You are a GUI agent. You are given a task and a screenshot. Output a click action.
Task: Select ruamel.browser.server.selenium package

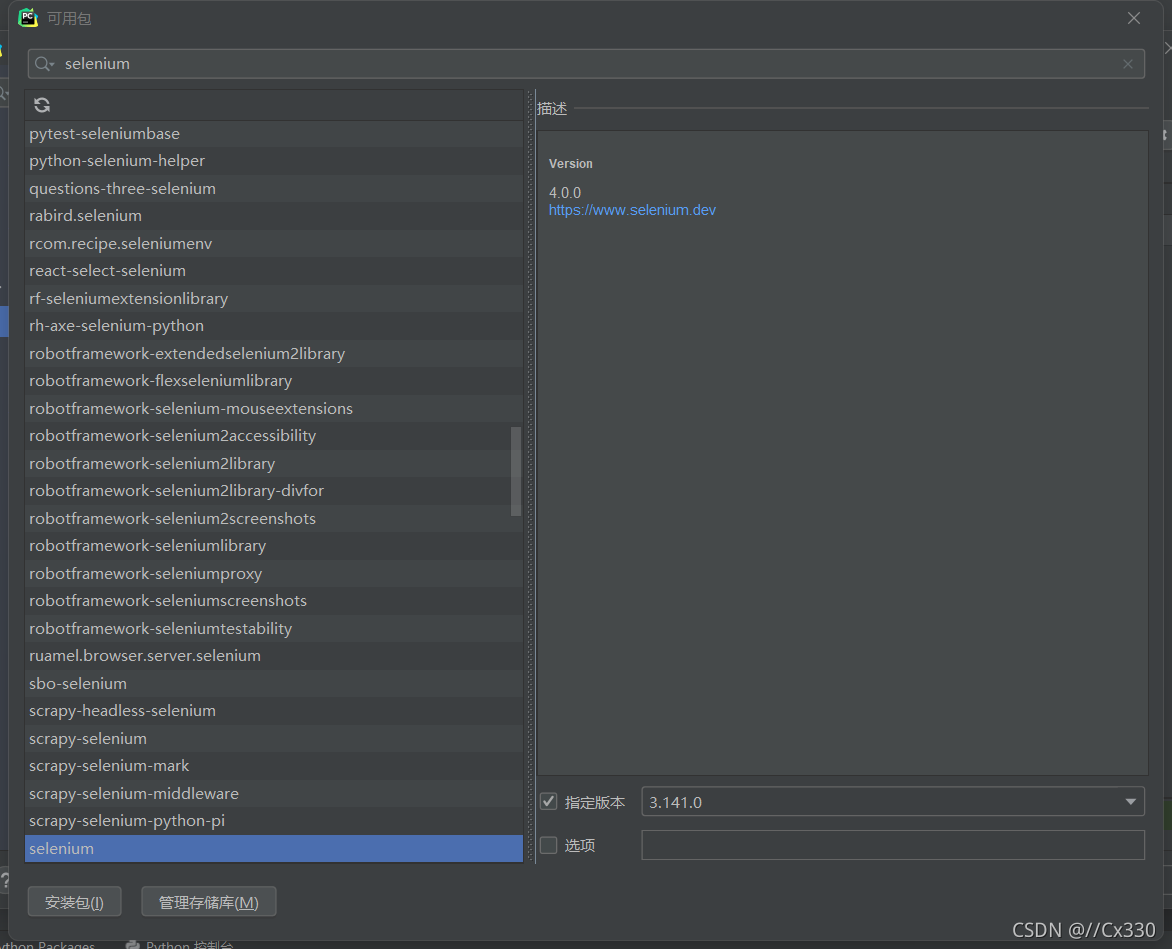(x=274, y=655)
